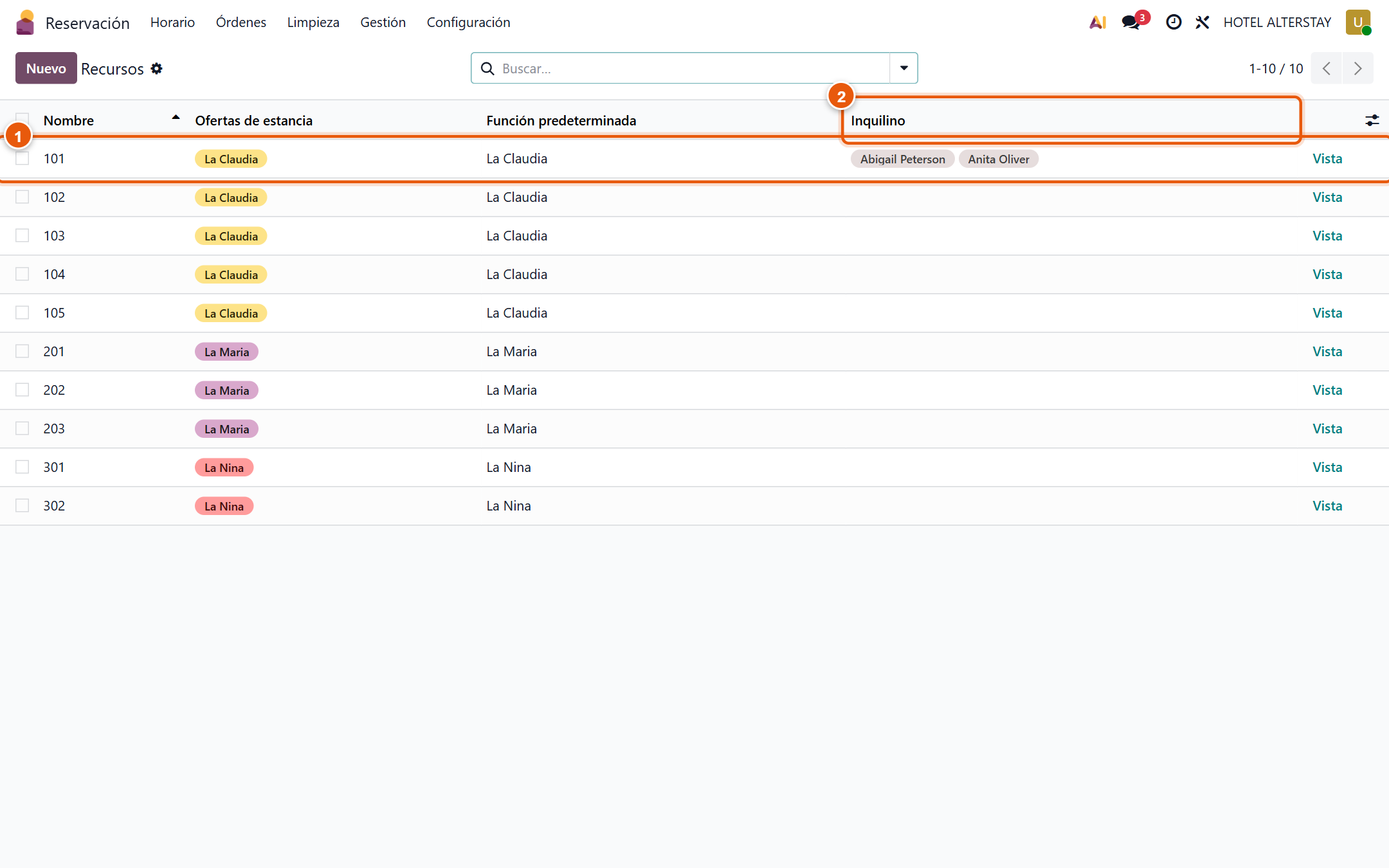This screenshot has width=1389, height=868.
Task: Open the Órdenes menu
Action: pyautogui.click(x=241, y=23)
